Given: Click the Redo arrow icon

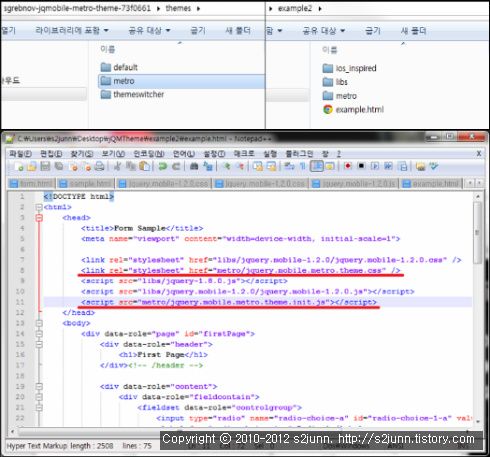Looking at the screenshot, I should [x=176, y=166].
